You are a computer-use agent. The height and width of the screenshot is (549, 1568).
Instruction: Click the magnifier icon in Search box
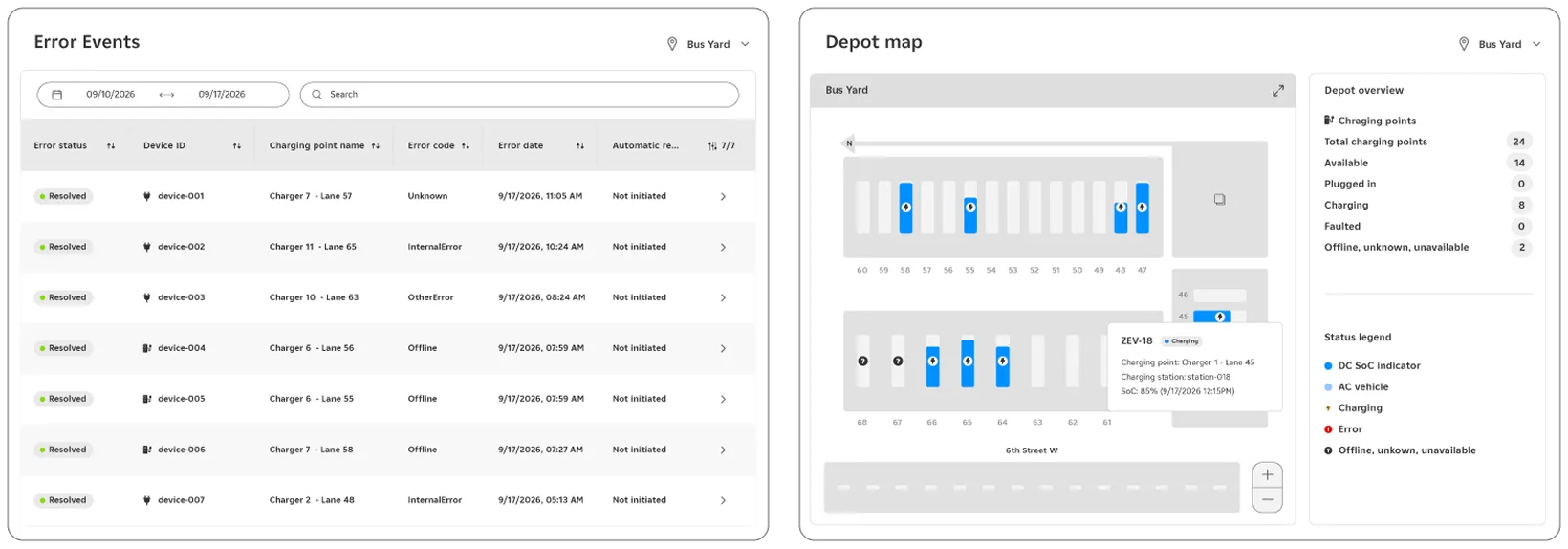pos(316,95)
